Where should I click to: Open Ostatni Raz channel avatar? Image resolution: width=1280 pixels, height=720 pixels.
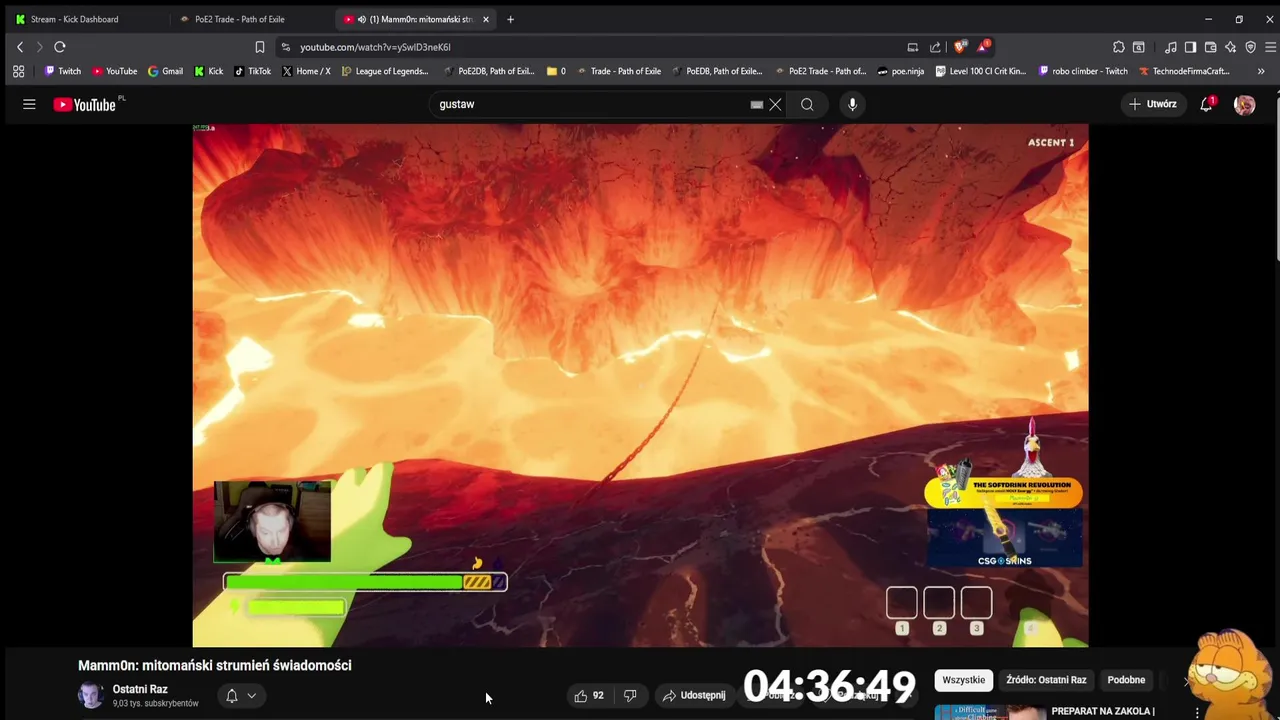tap(91, 695)
